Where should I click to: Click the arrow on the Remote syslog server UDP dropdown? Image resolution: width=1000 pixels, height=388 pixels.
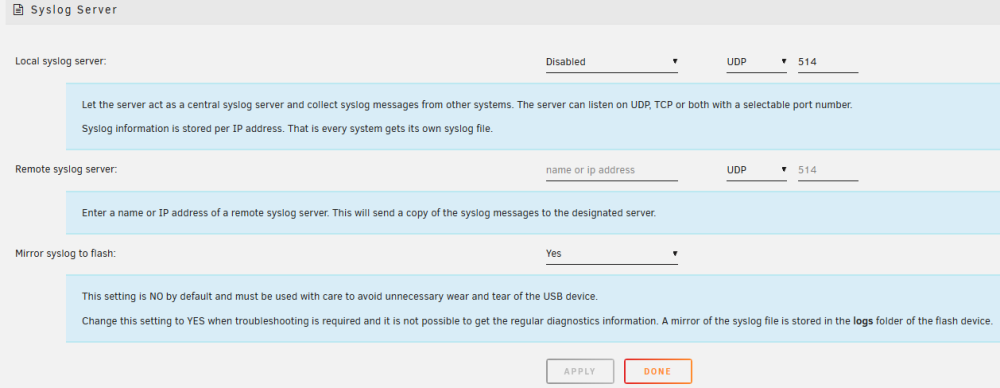pyautogui.click(x=784, y=170)
